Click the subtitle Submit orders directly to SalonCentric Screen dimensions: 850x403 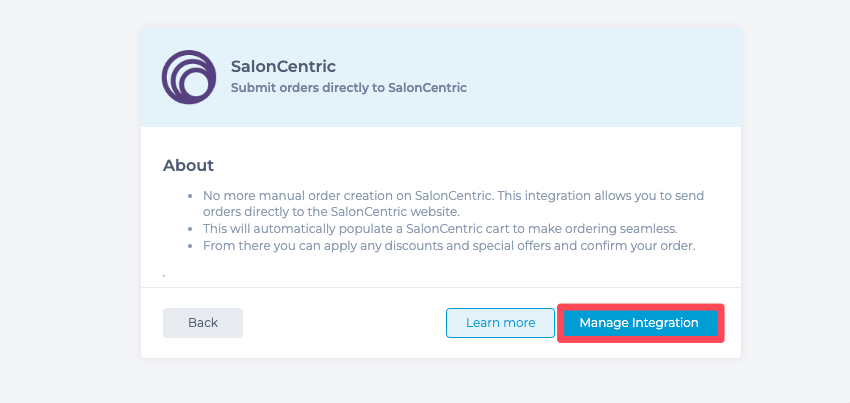(349, 88)
